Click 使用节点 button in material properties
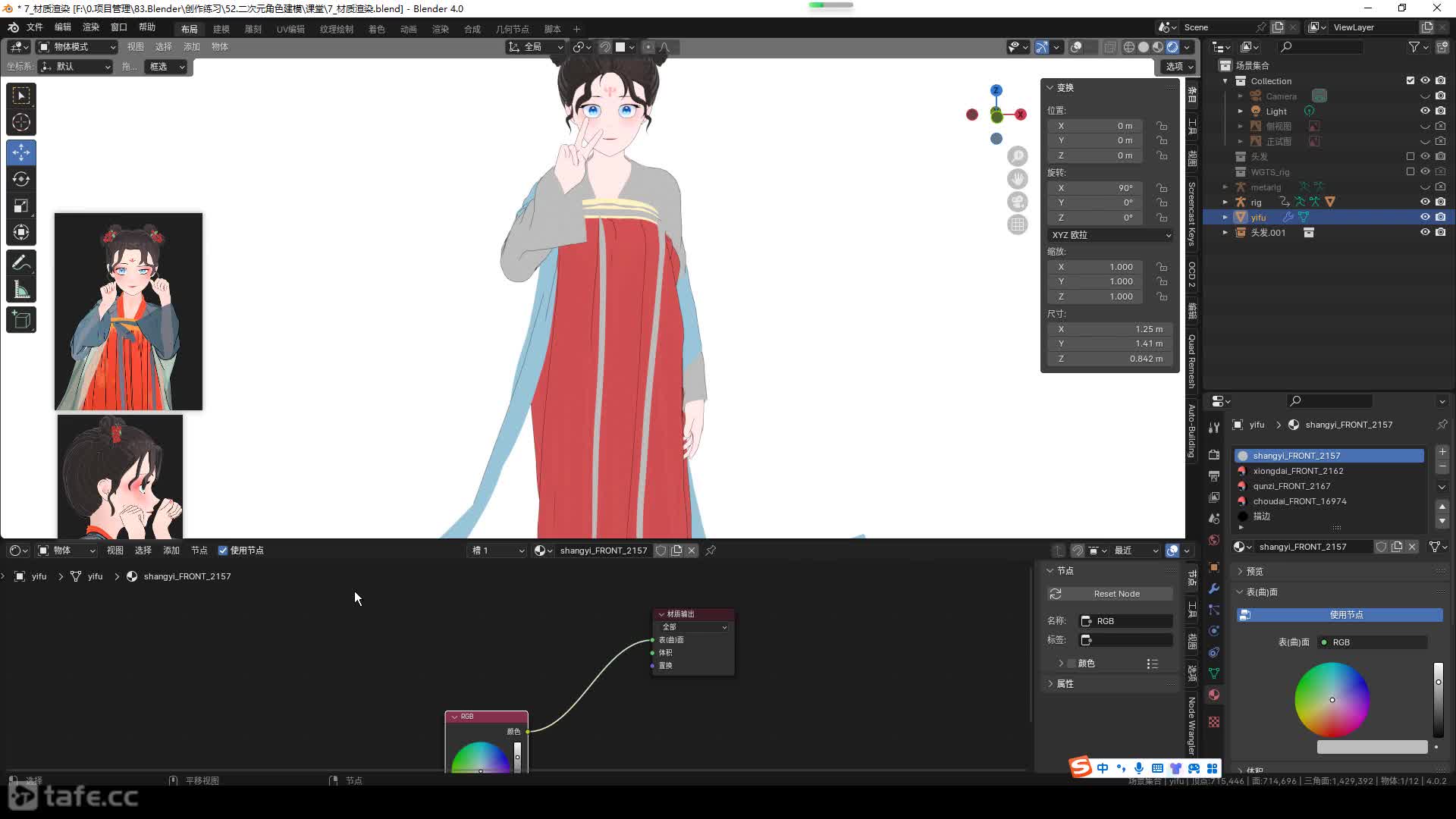 point(1339,615)
